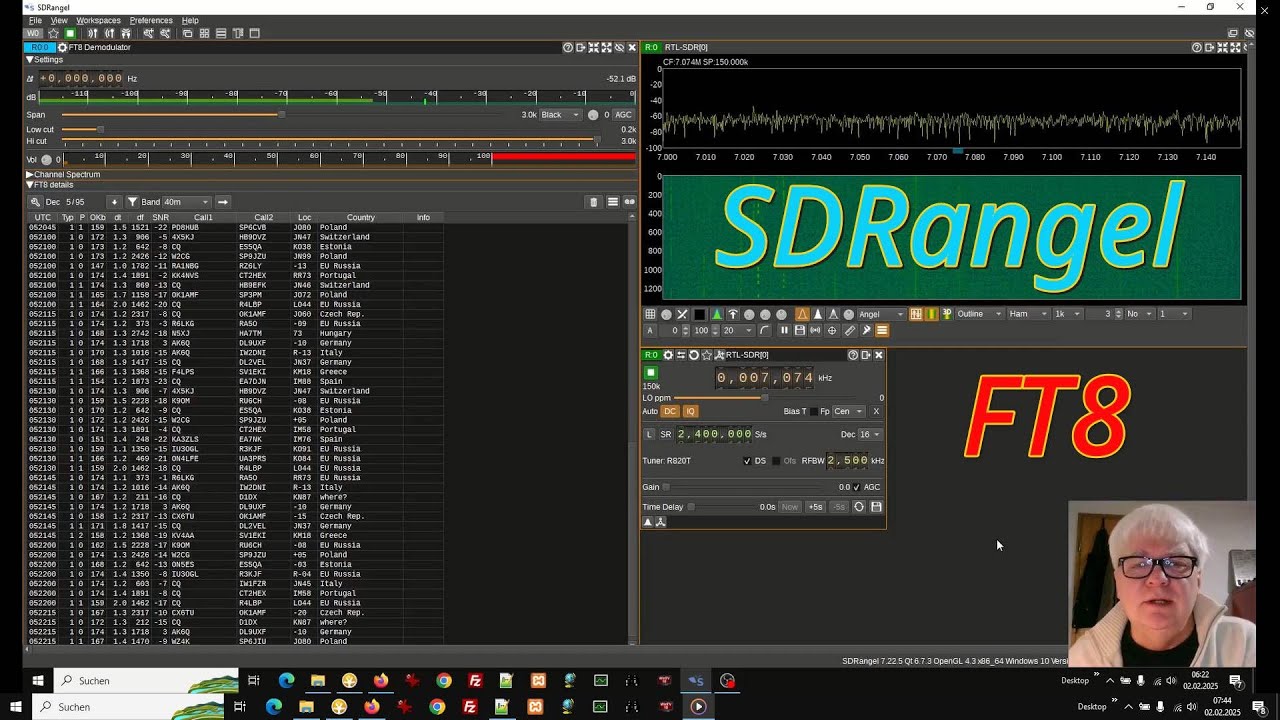This screenshot has height=720, width=1280.
Task: Toggle the Ofs offset tuning checkbox
Action: [x=776, y=461]
